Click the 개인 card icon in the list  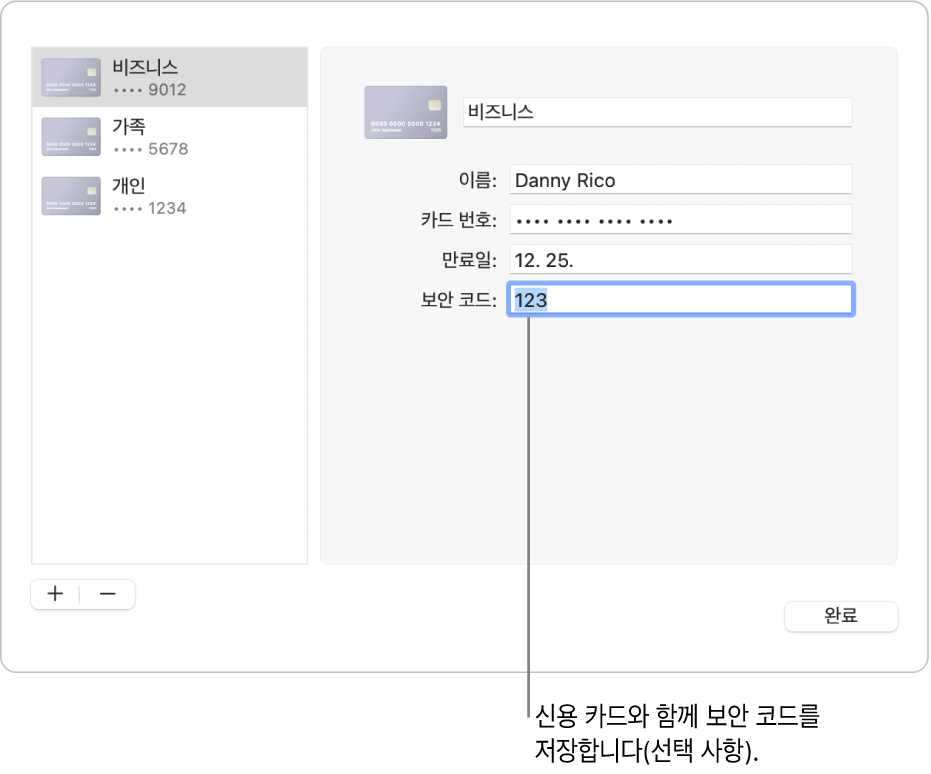[x=71, y=196]
